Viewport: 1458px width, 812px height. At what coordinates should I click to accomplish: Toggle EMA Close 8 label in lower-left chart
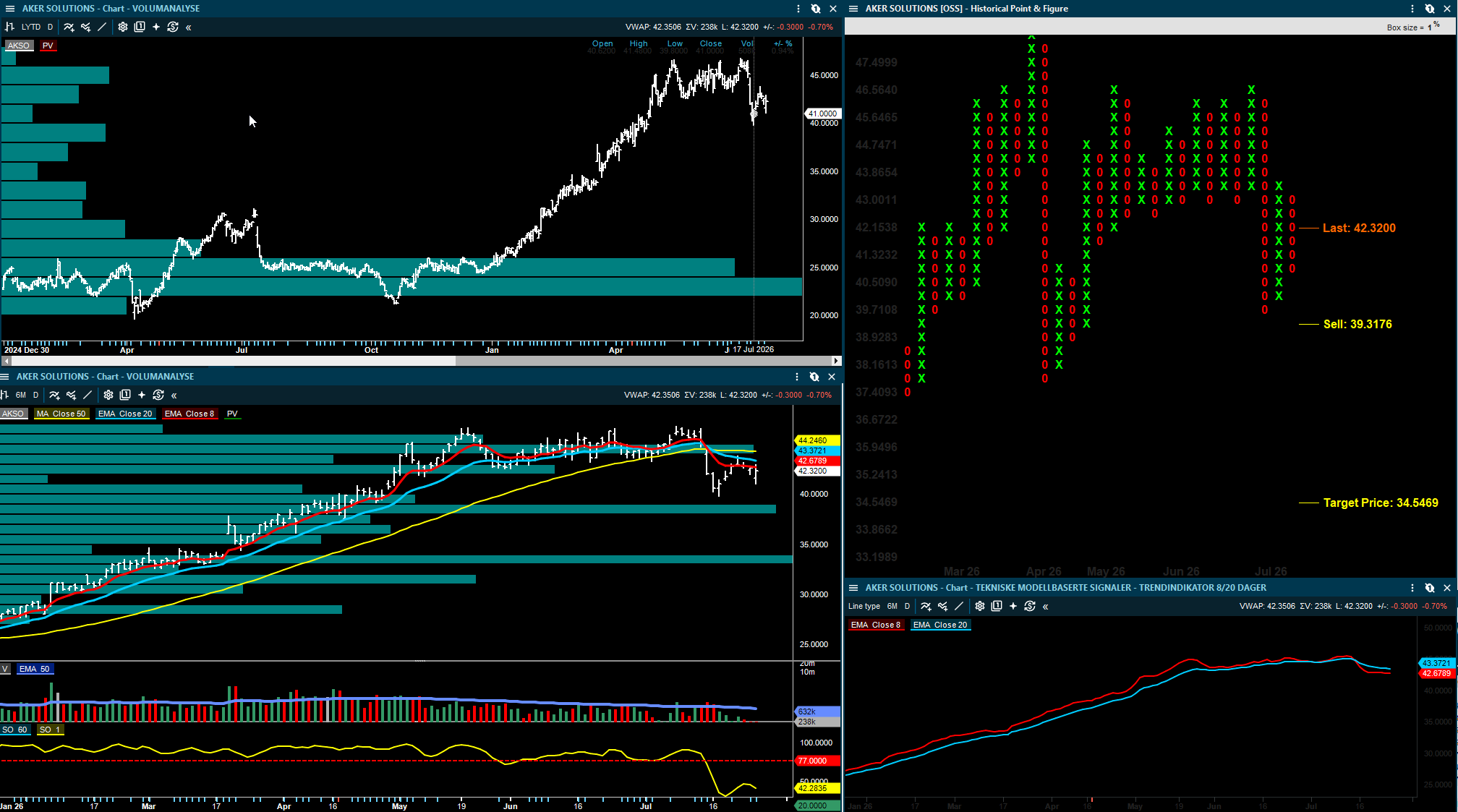(189, 414)
